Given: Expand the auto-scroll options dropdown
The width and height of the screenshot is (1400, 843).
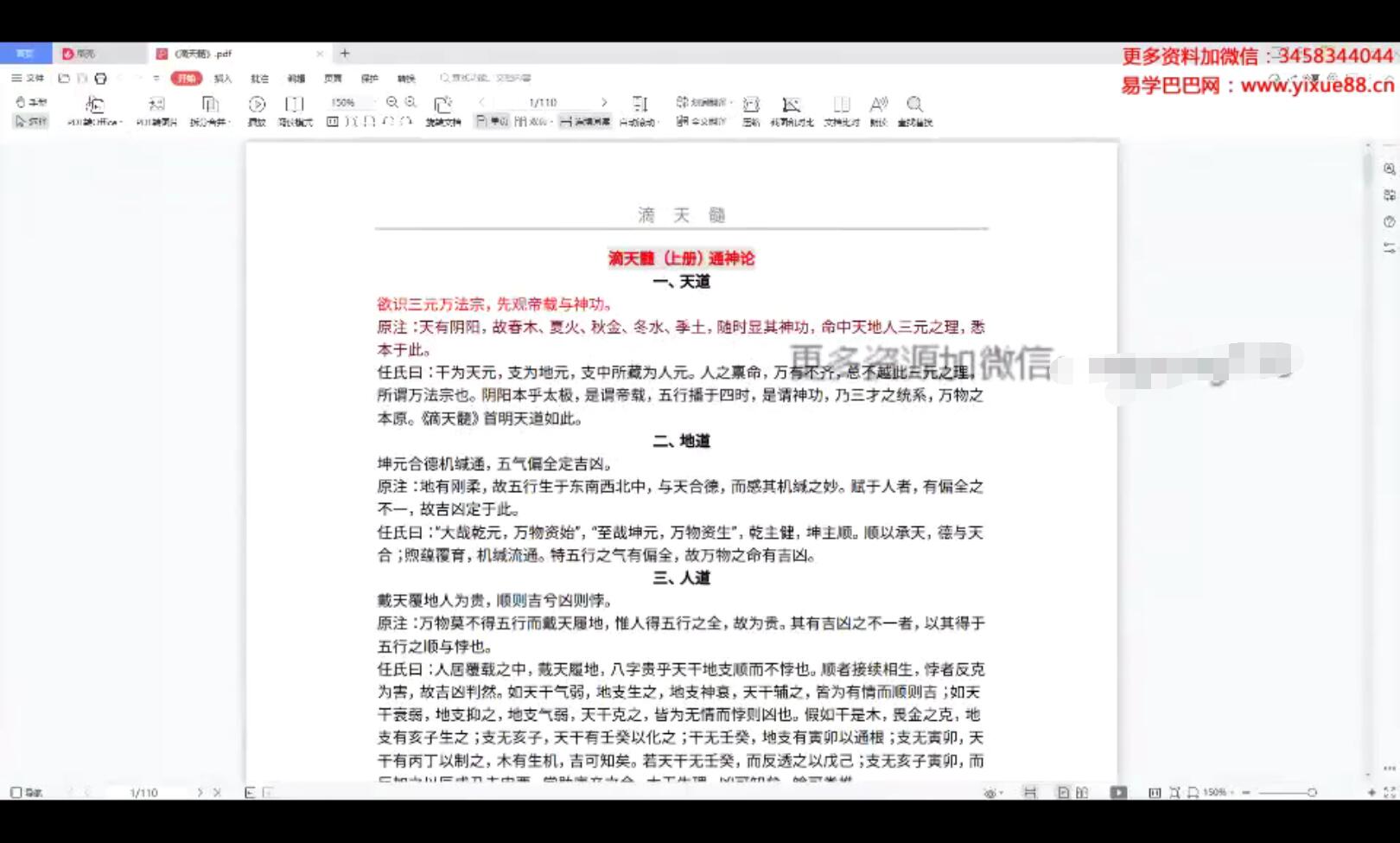Looking at the screenshot, I should click(659, 120).
